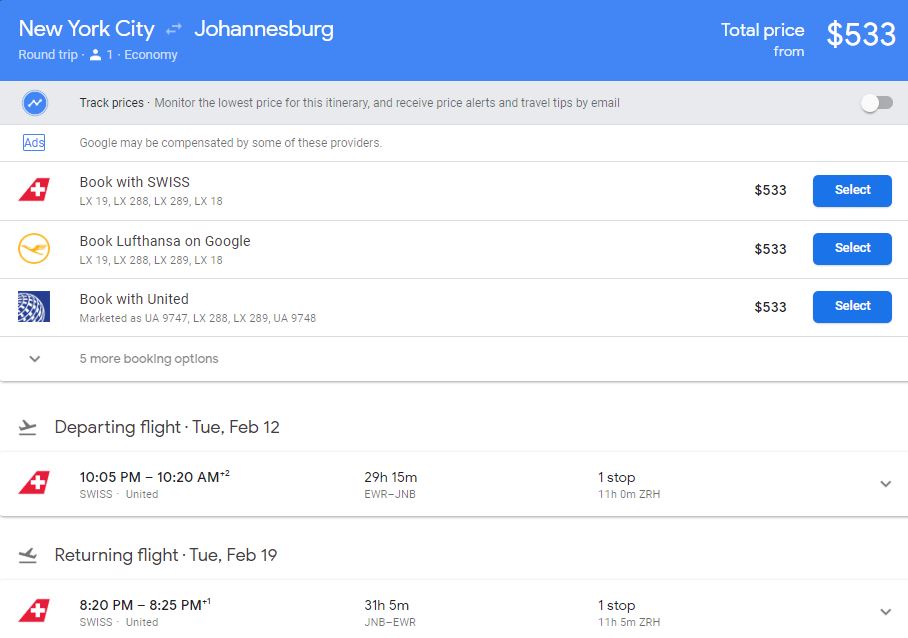Click the United globe logo icon
The width and height of the screenshot is (908, 638).
pyautogui.click(x=34, y=306)
